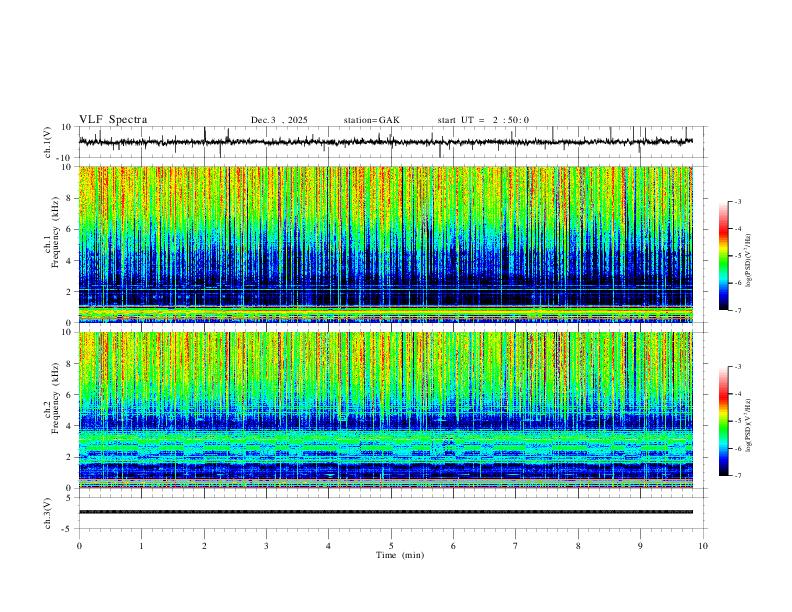Click the time axis tick label "9"
This screenshot has height=612, width=792.
pos(640,546)
